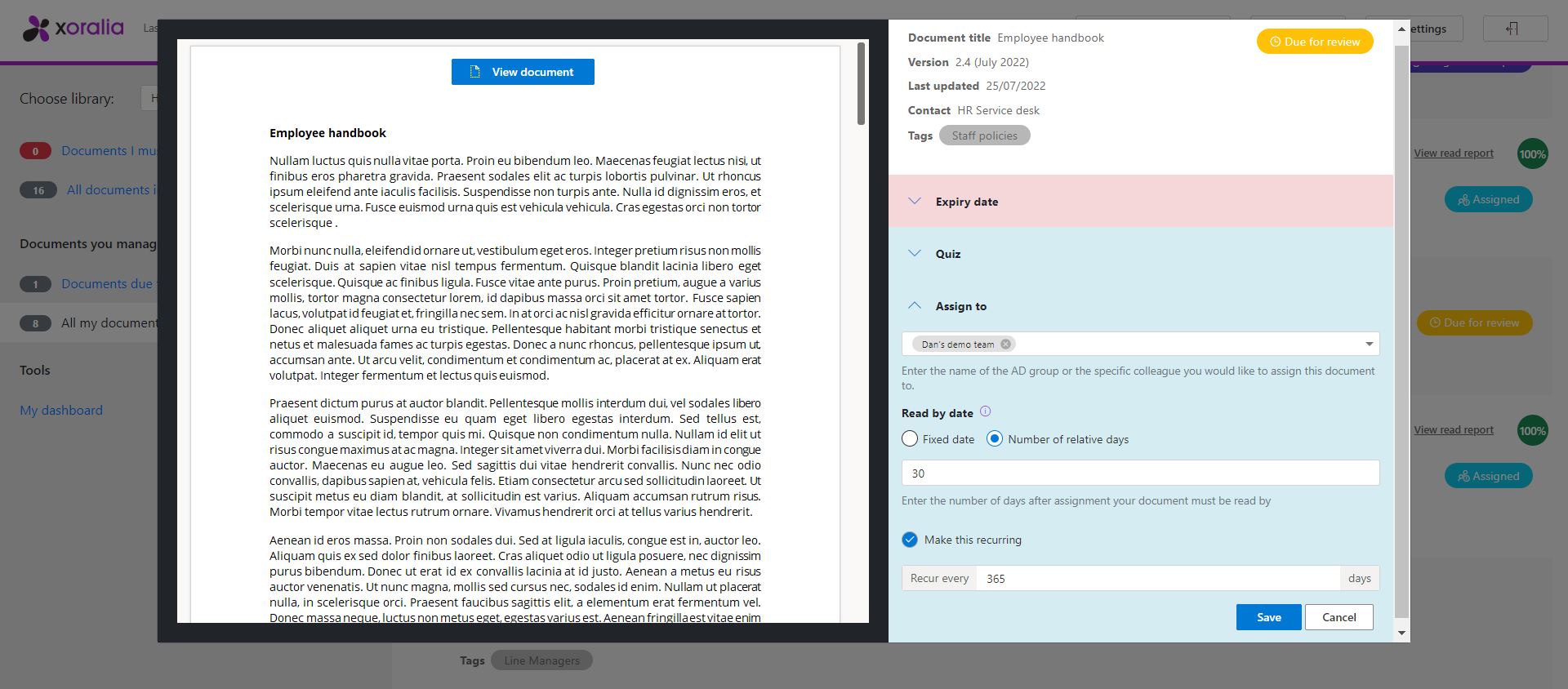Cancel the assignment changes
This screenshot has width=1568, height=689.
[1339, 617]
